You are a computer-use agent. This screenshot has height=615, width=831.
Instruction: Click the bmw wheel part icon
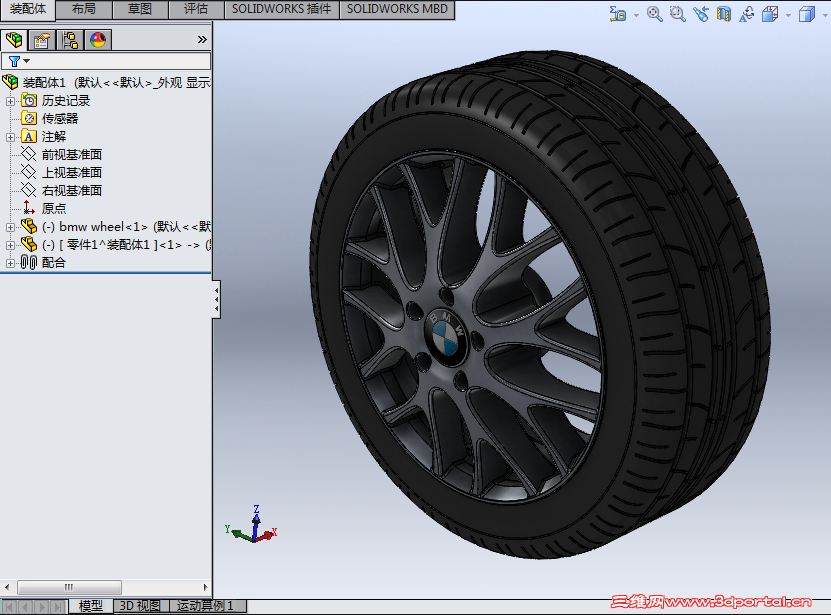(x=29, y=226)
